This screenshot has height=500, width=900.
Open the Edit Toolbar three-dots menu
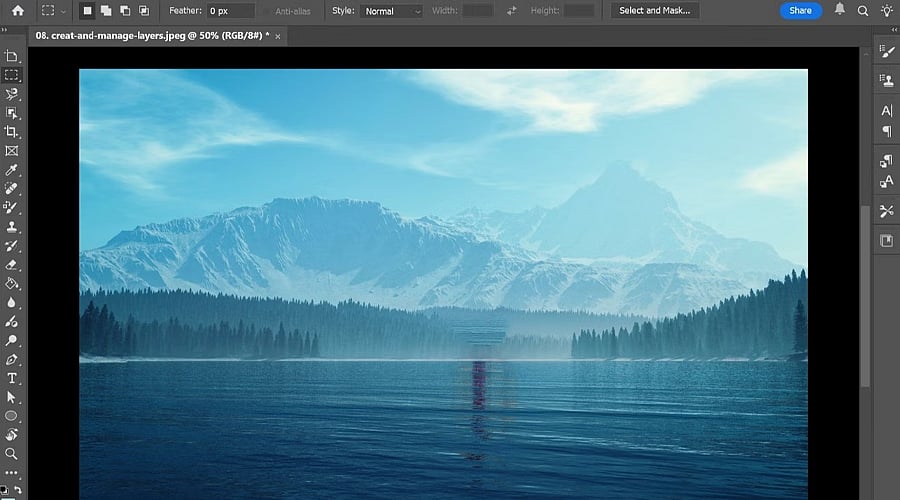[x=11, y=472]
